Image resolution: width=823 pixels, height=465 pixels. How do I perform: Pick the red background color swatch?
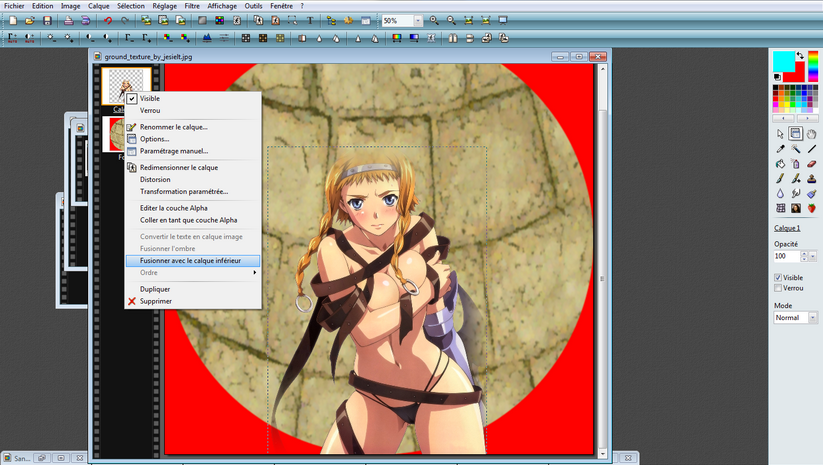(797, 75)
